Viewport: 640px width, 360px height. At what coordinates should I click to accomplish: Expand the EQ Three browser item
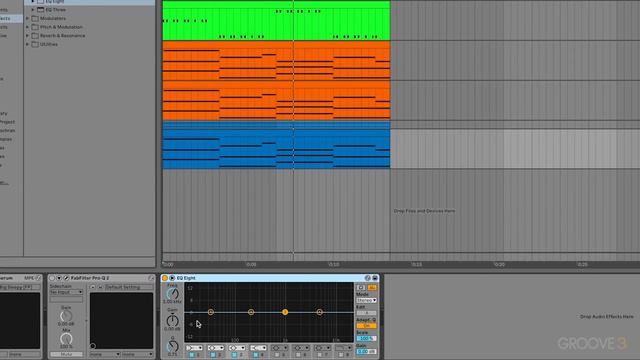(33, 9)
